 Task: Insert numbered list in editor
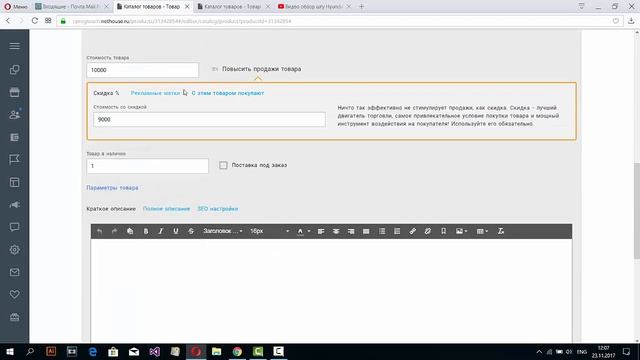click(397, 231)
